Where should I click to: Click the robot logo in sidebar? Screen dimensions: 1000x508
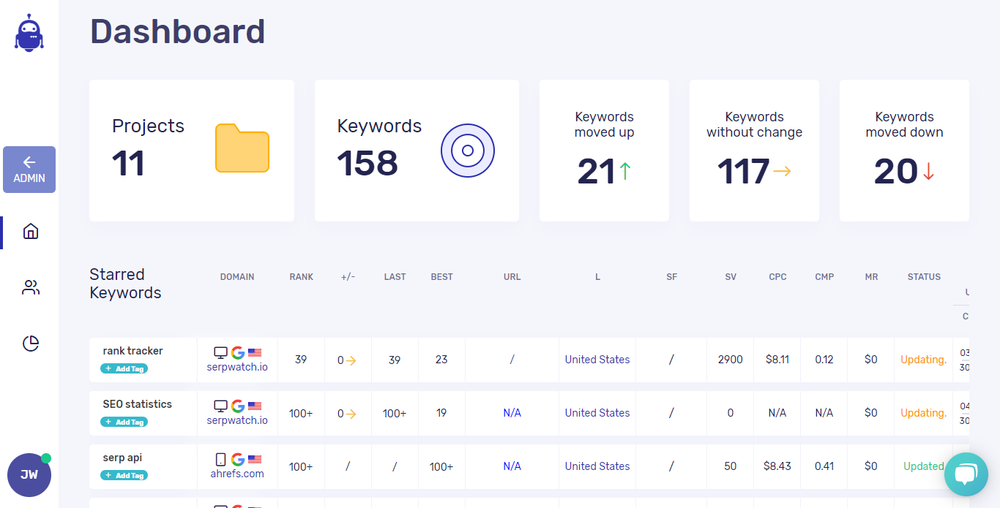[29, 33]
